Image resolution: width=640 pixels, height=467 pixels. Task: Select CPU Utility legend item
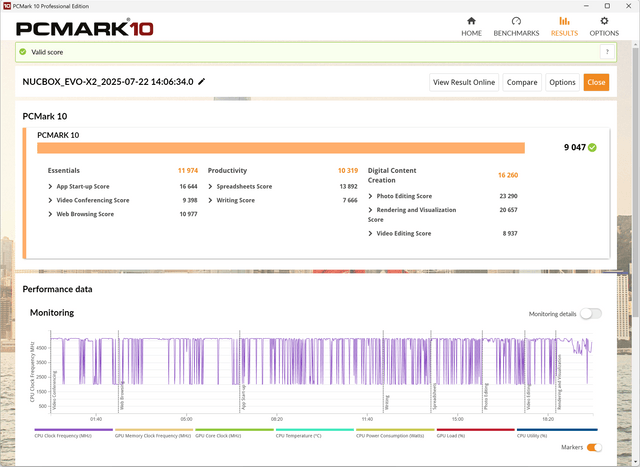pos(557,433)
